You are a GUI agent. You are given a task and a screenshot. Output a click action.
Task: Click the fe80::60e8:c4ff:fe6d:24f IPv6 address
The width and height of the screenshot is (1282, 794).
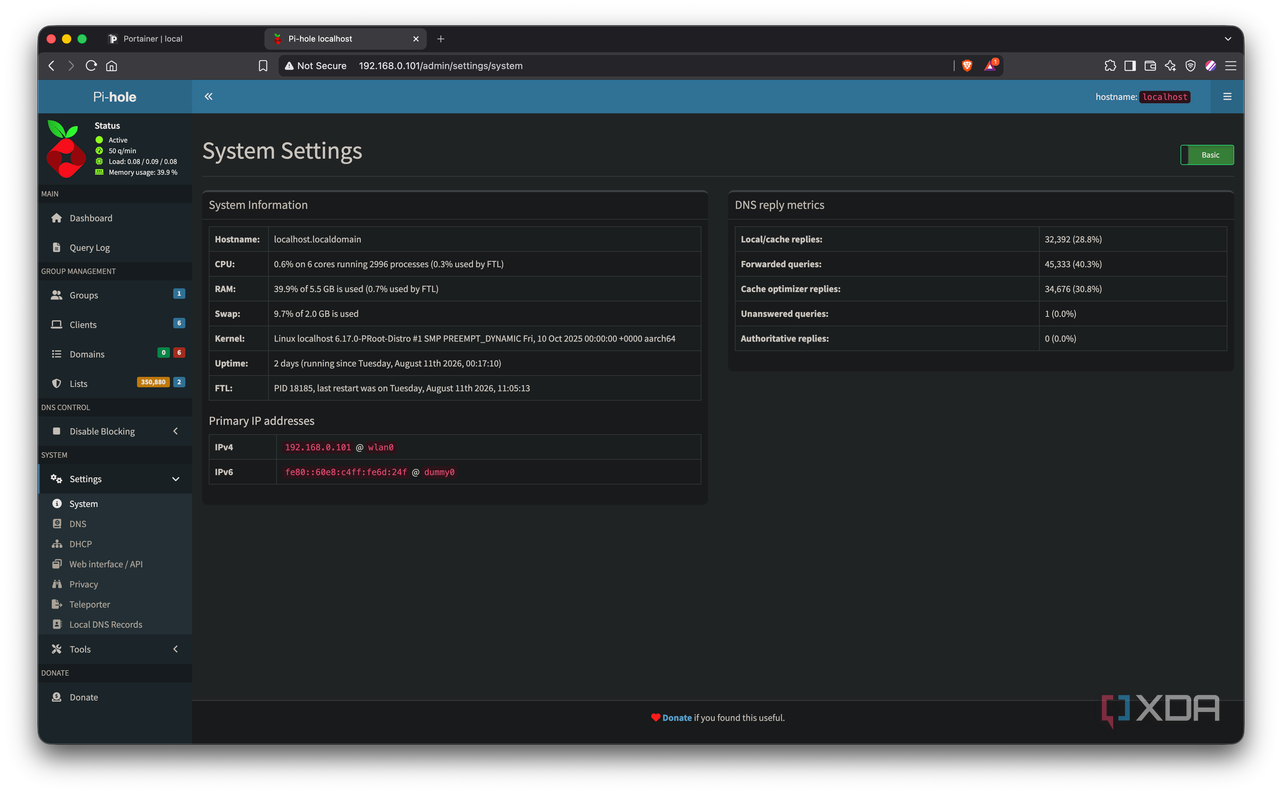tap(346, 472)
